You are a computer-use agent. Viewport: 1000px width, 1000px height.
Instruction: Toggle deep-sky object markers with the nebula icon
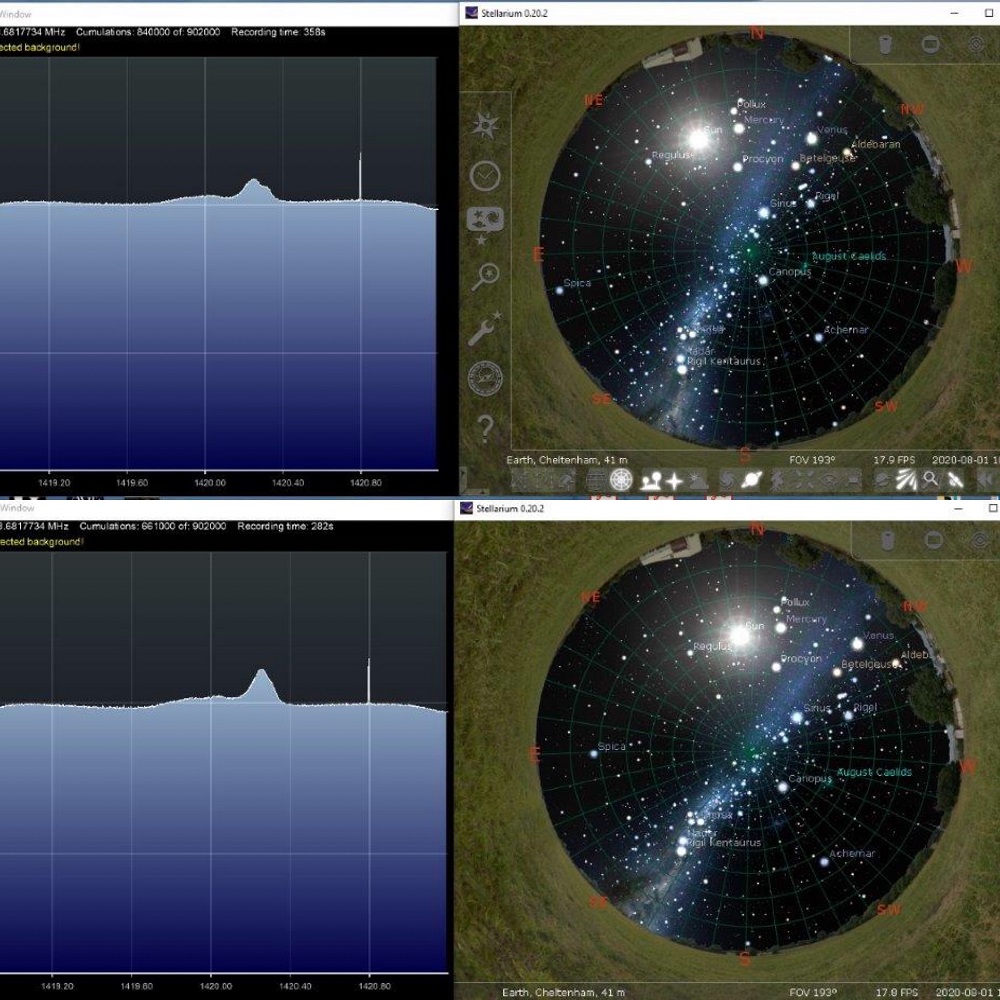pyautogui.click(x=727, y=481)
